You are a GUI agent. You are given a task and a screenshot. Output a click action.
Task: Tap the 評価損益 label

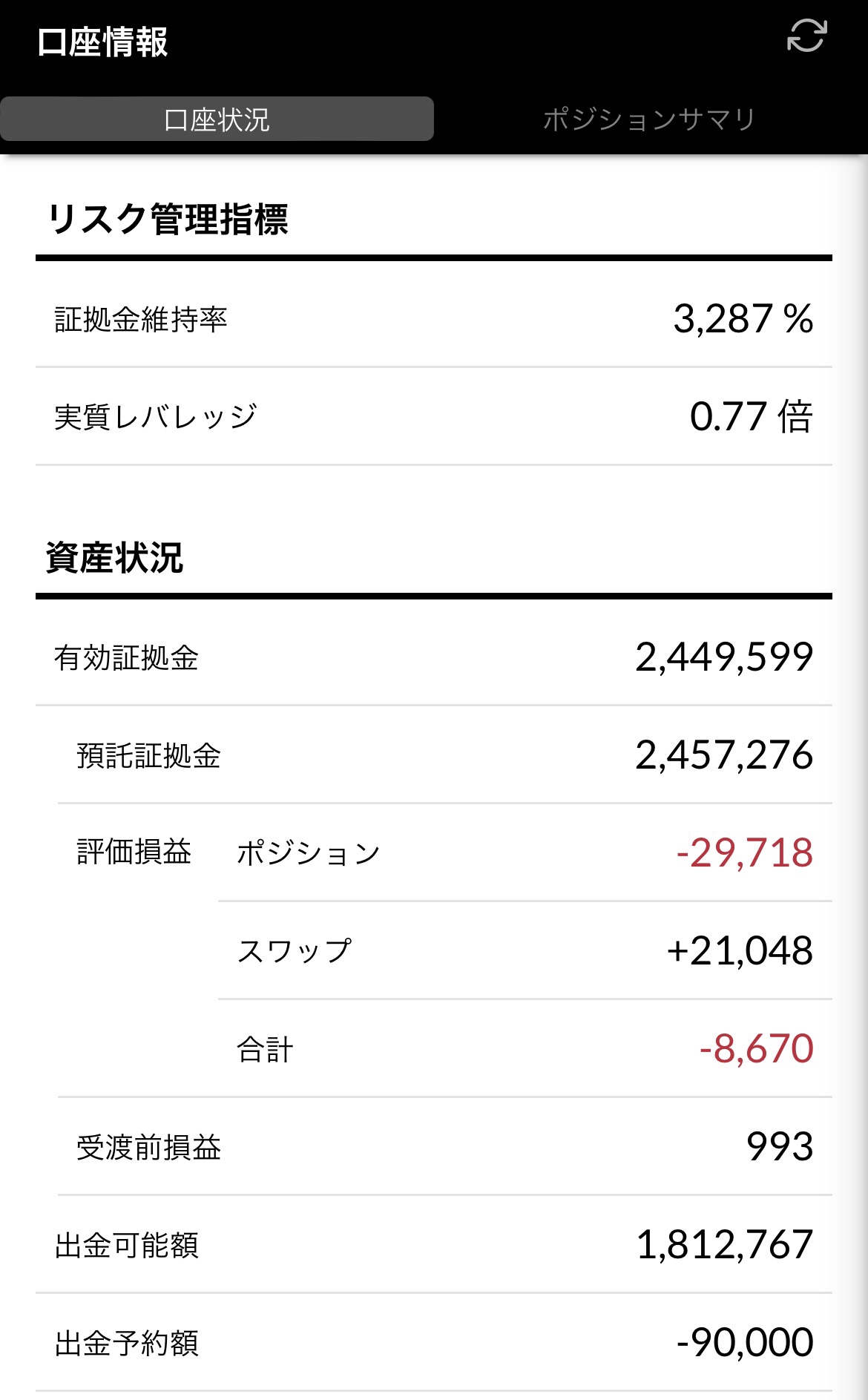coord(134,852)
